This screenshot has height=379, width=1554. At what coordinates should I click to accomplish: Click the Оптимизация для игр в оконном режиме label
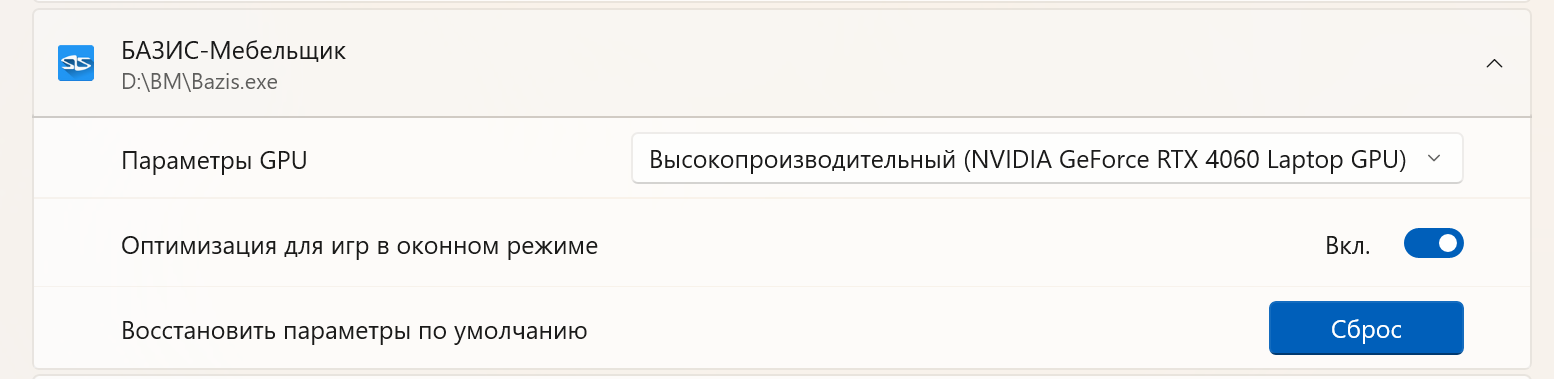point(360,245)
